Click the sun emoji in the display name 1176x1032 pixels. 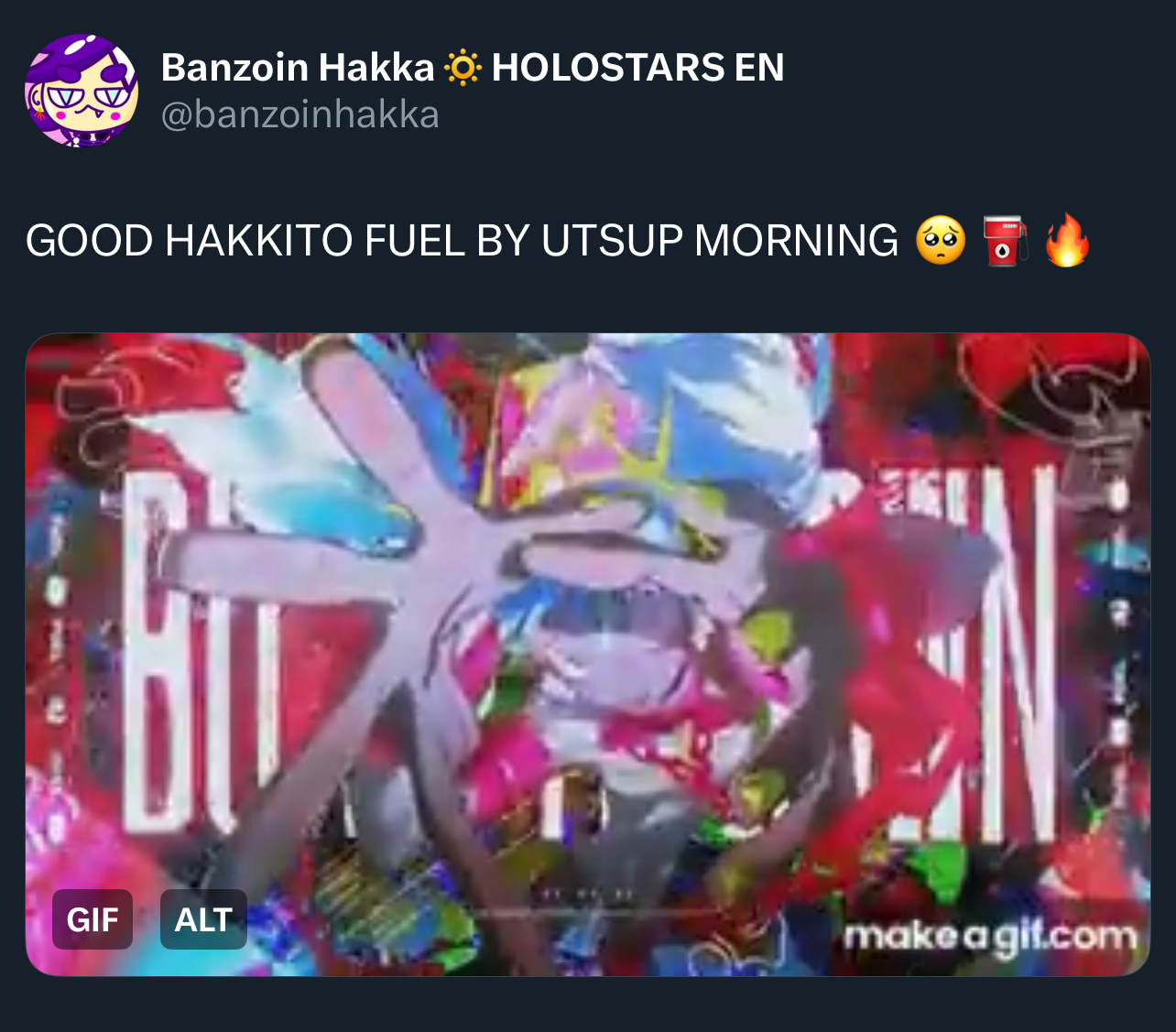[463, 68]
